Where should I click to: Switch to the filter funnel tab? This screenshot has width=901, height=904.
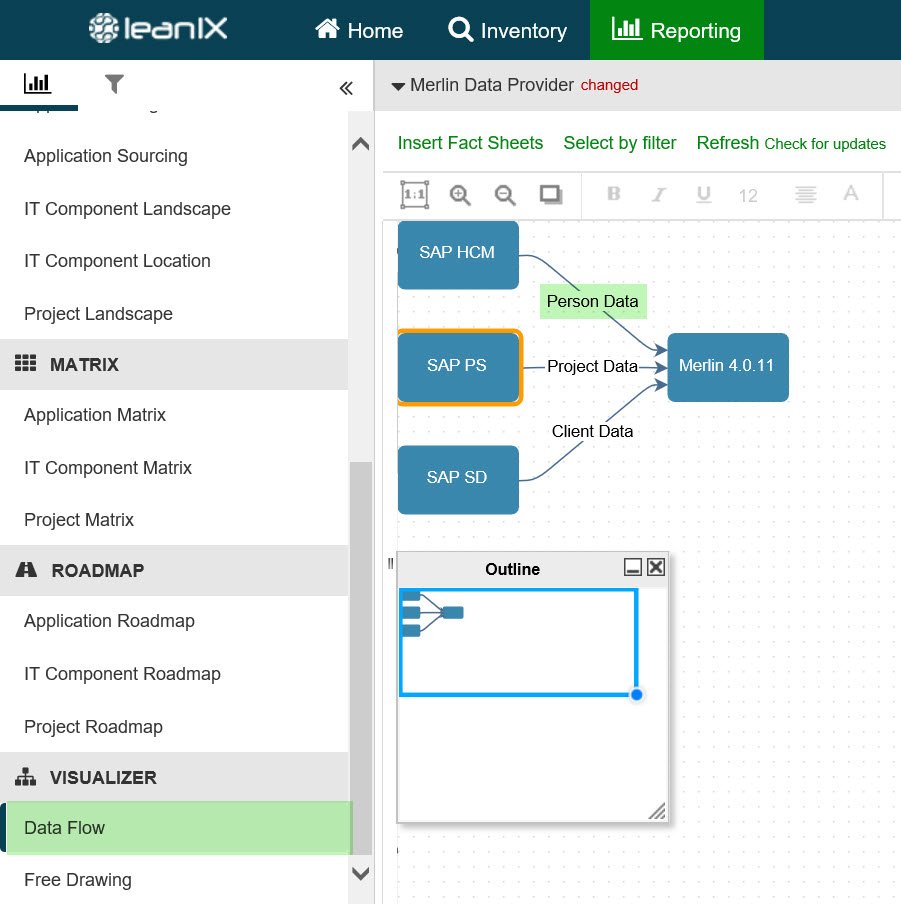(114, 84)
